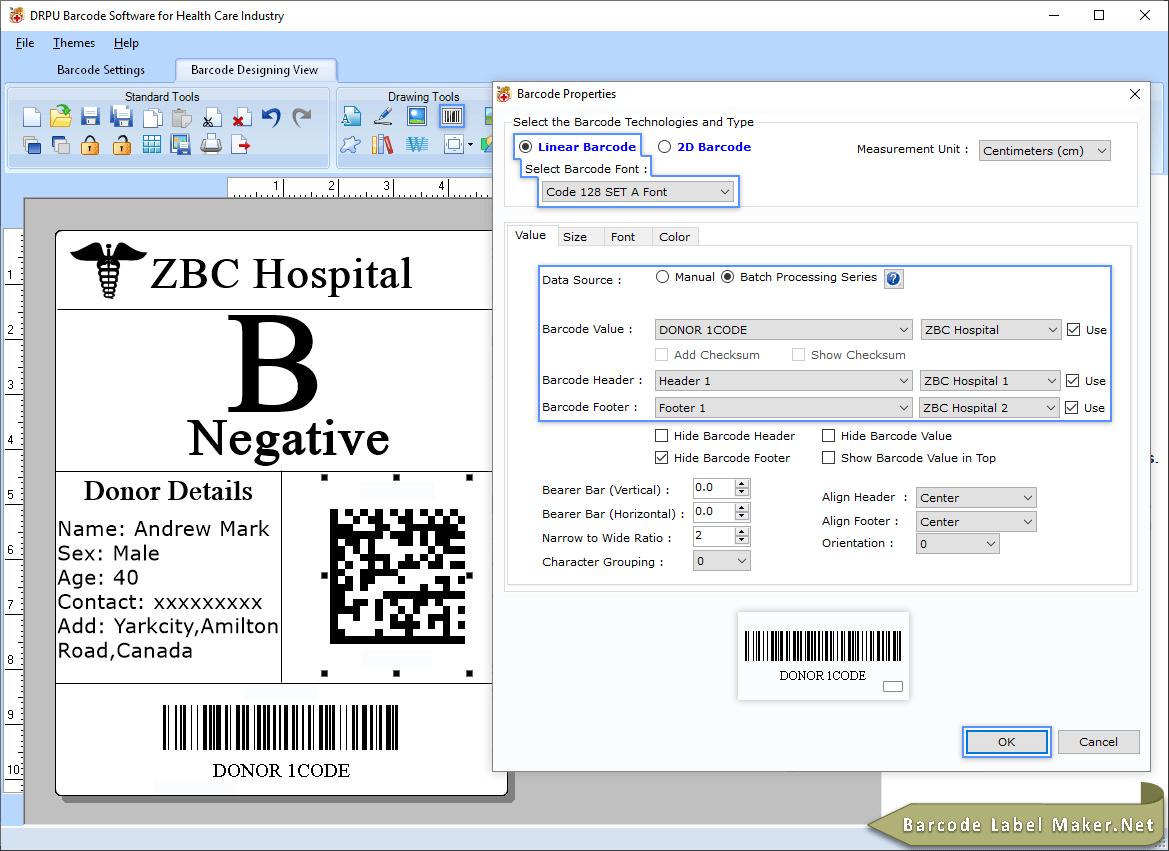Expand the Barcode Value DONOR 1CODE dropdown
Screen dimensions: 1169x851
784,330
